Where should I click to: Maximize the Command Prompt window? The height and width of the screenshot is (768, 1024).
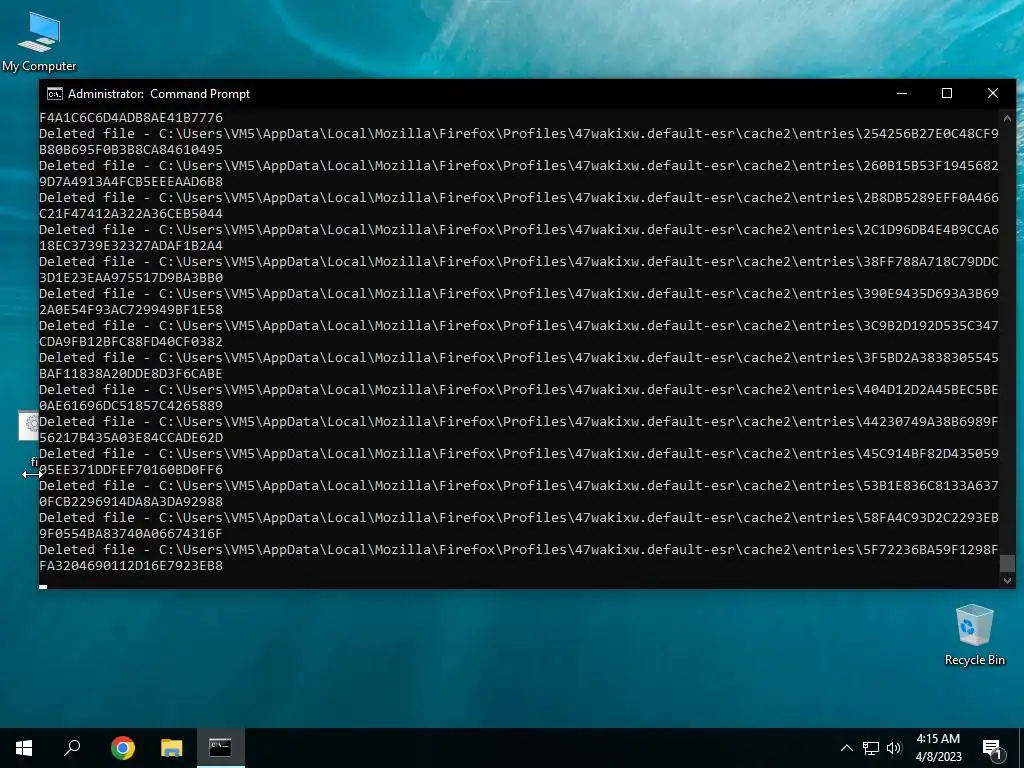pyautogui.click(x=947, y=93)
